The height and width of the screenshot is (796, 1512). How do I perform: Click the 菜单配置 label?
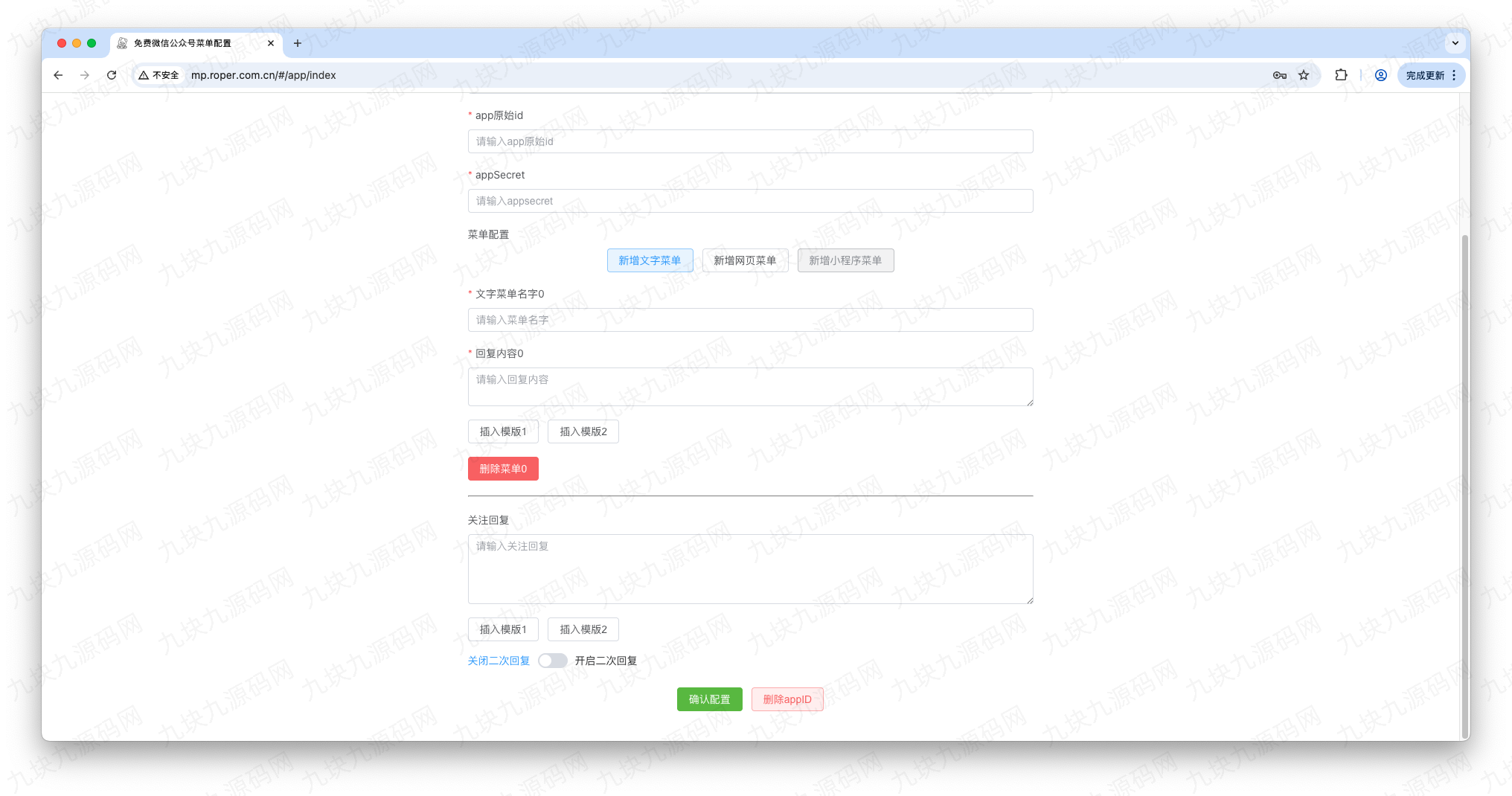[x=488, y=234]
